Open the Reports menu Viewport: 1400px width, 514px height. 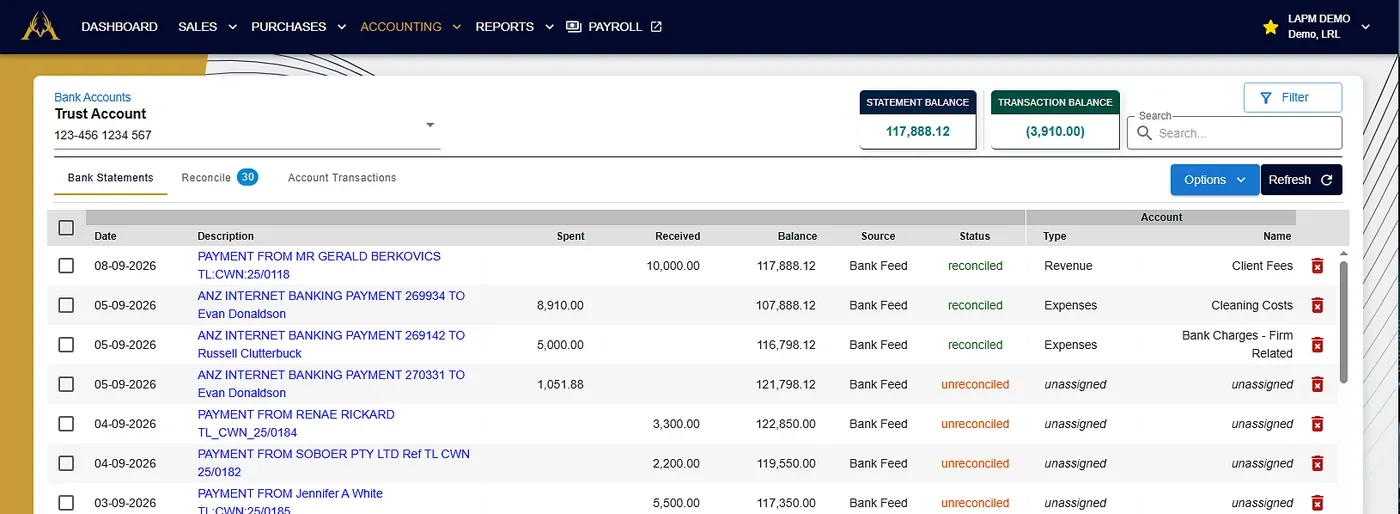(x=505, y=27)
